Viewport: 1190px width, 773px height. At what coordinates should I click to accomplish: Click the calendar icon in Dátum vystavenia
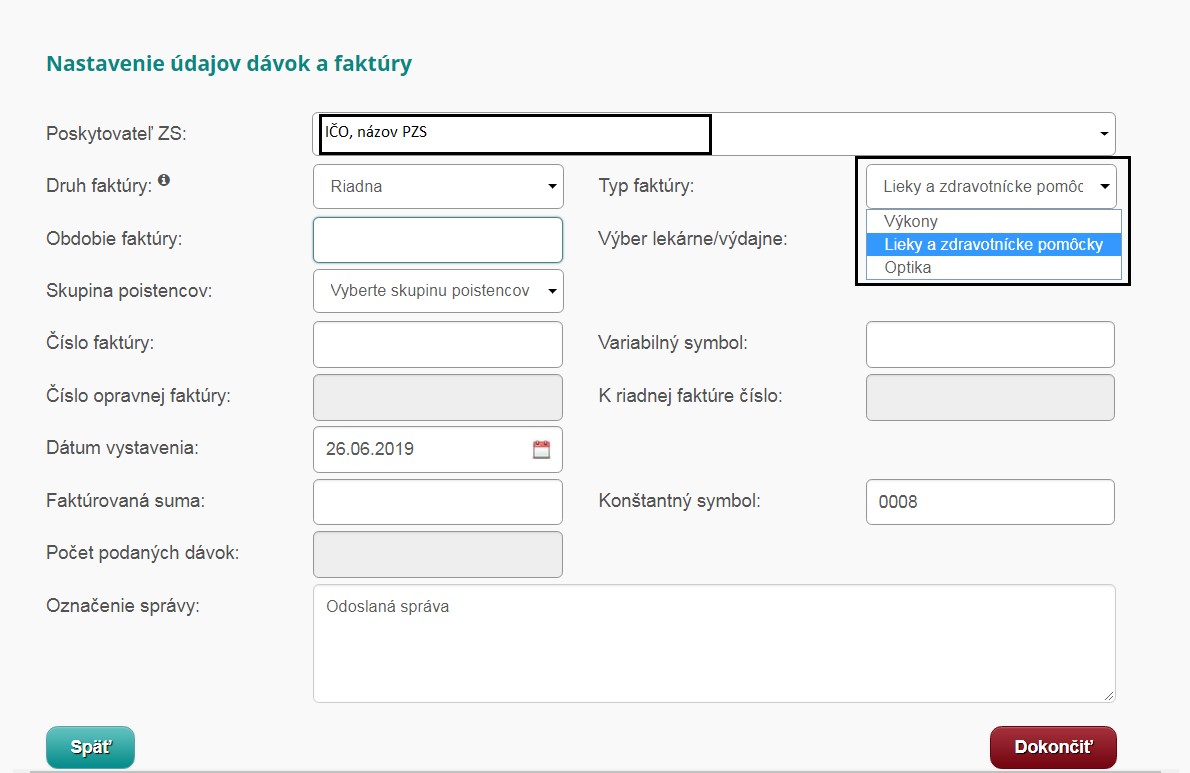541,450
